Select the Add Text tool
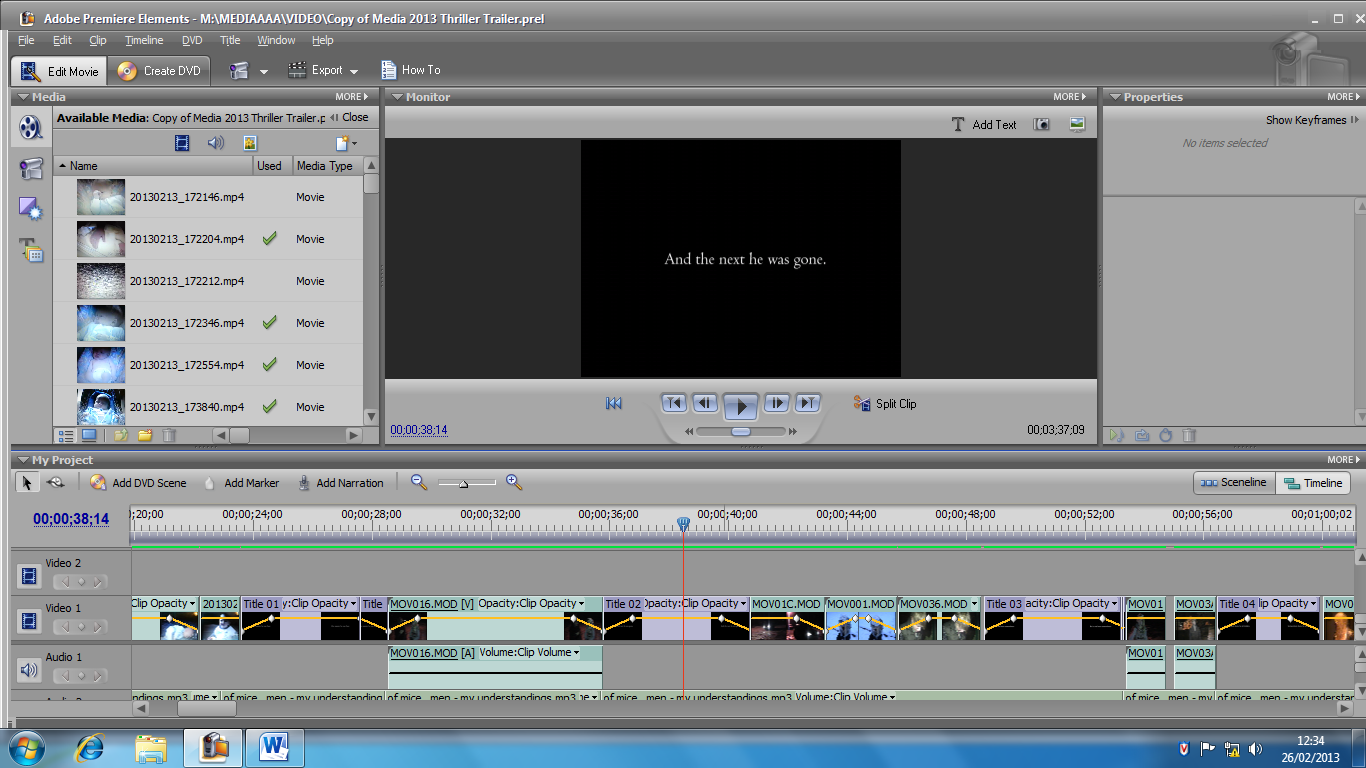The width and height of the screenshot is (1366, 768). pos(984,124)
